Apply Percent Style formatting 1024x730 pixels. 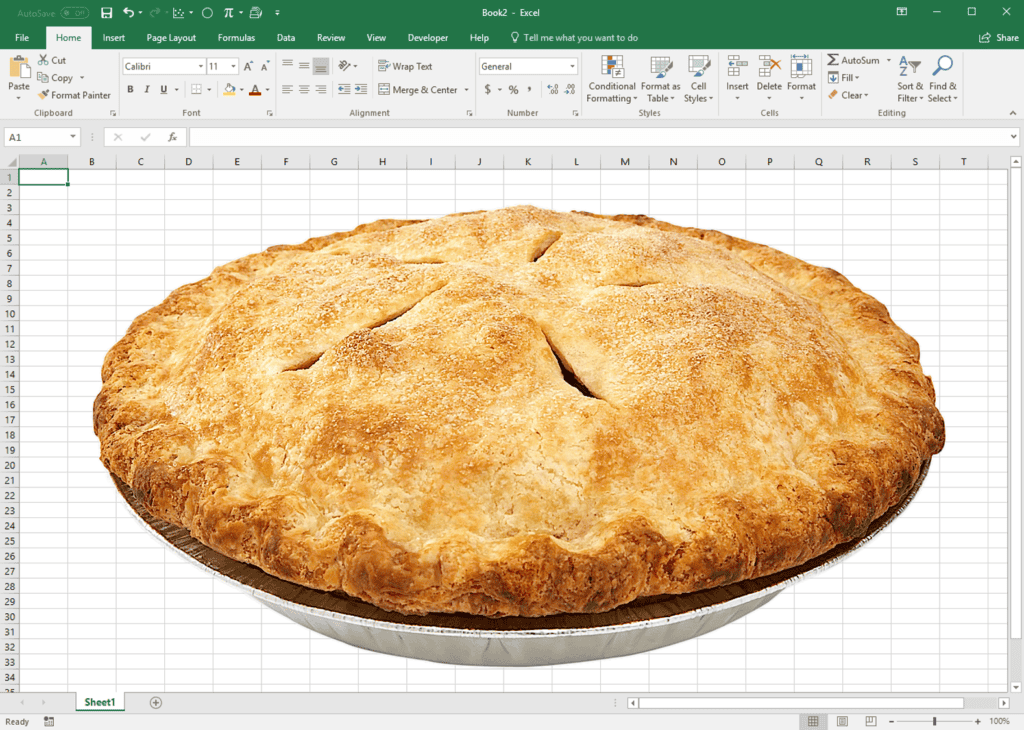tap(513, 89)
